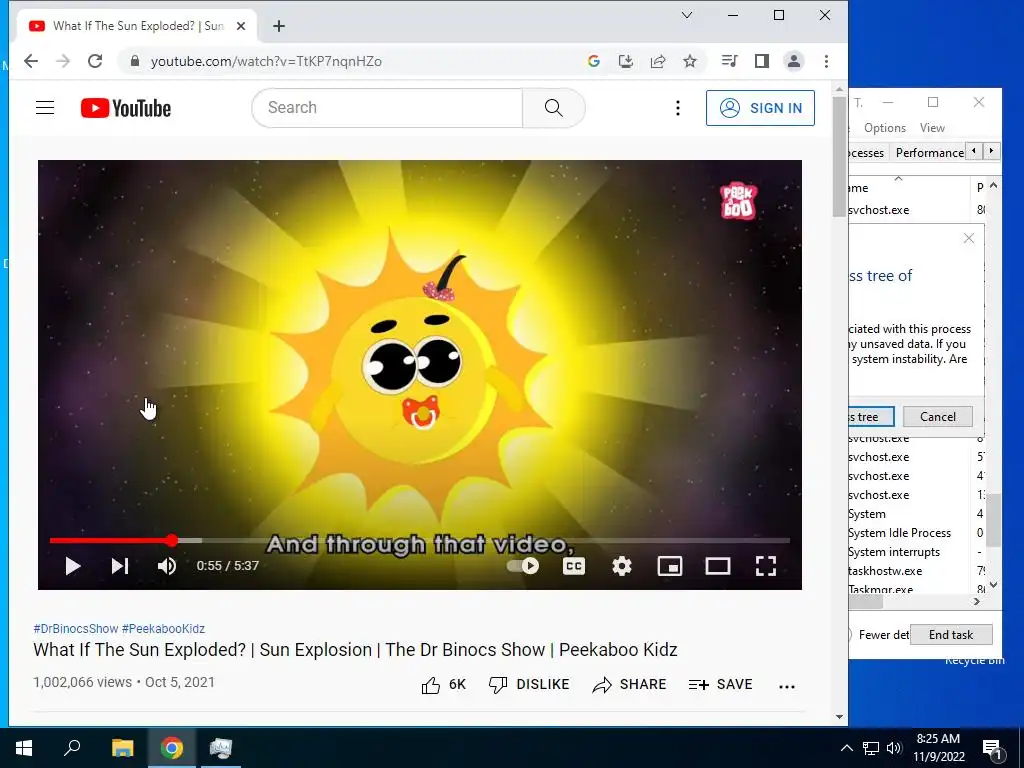This screenshot has width=1024, height=768.
Task: Open taskbar search magnifier
Action: 72,747
